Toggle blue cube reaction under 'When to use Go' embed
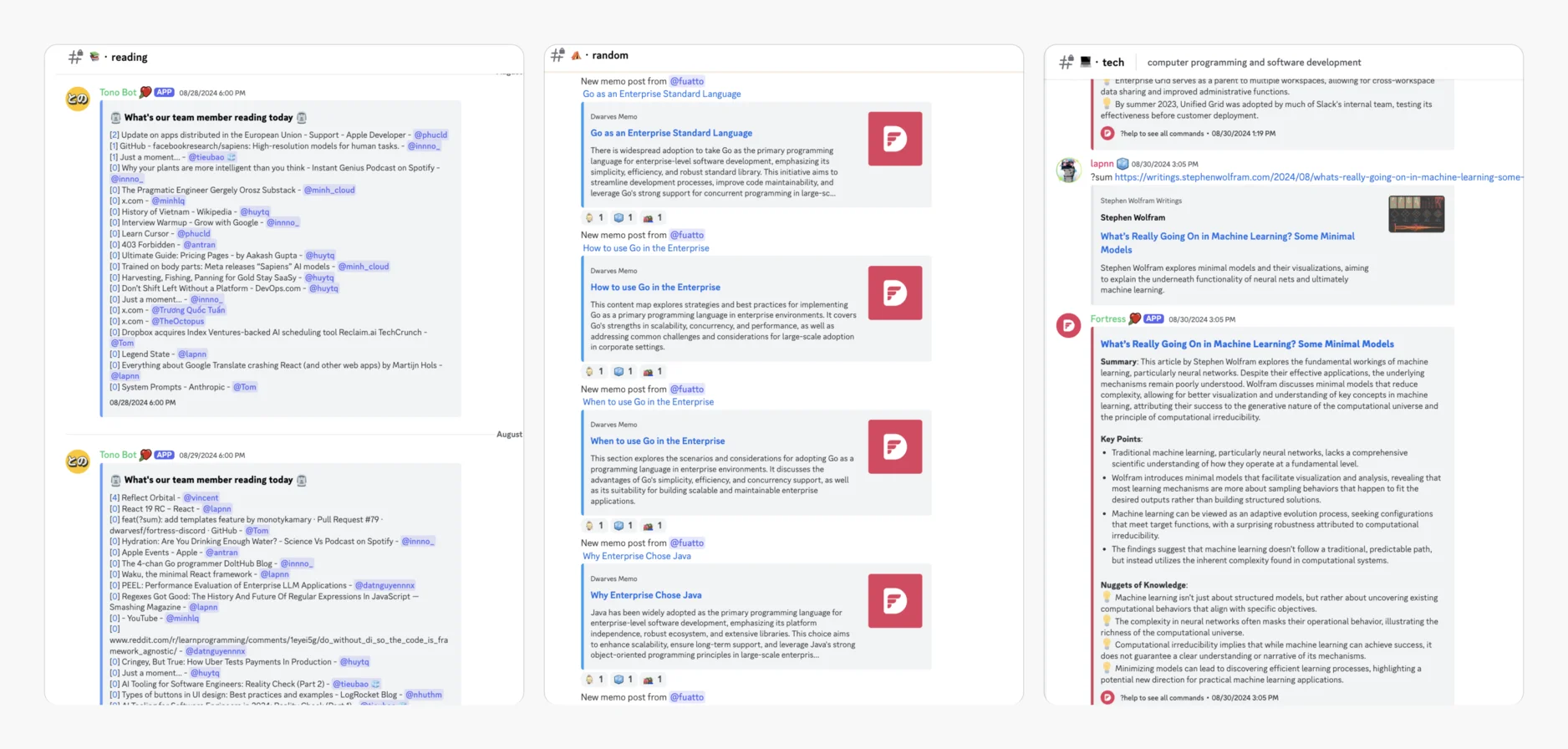The width and height of the screenshot is (1568, 749). tap(624, 526)
